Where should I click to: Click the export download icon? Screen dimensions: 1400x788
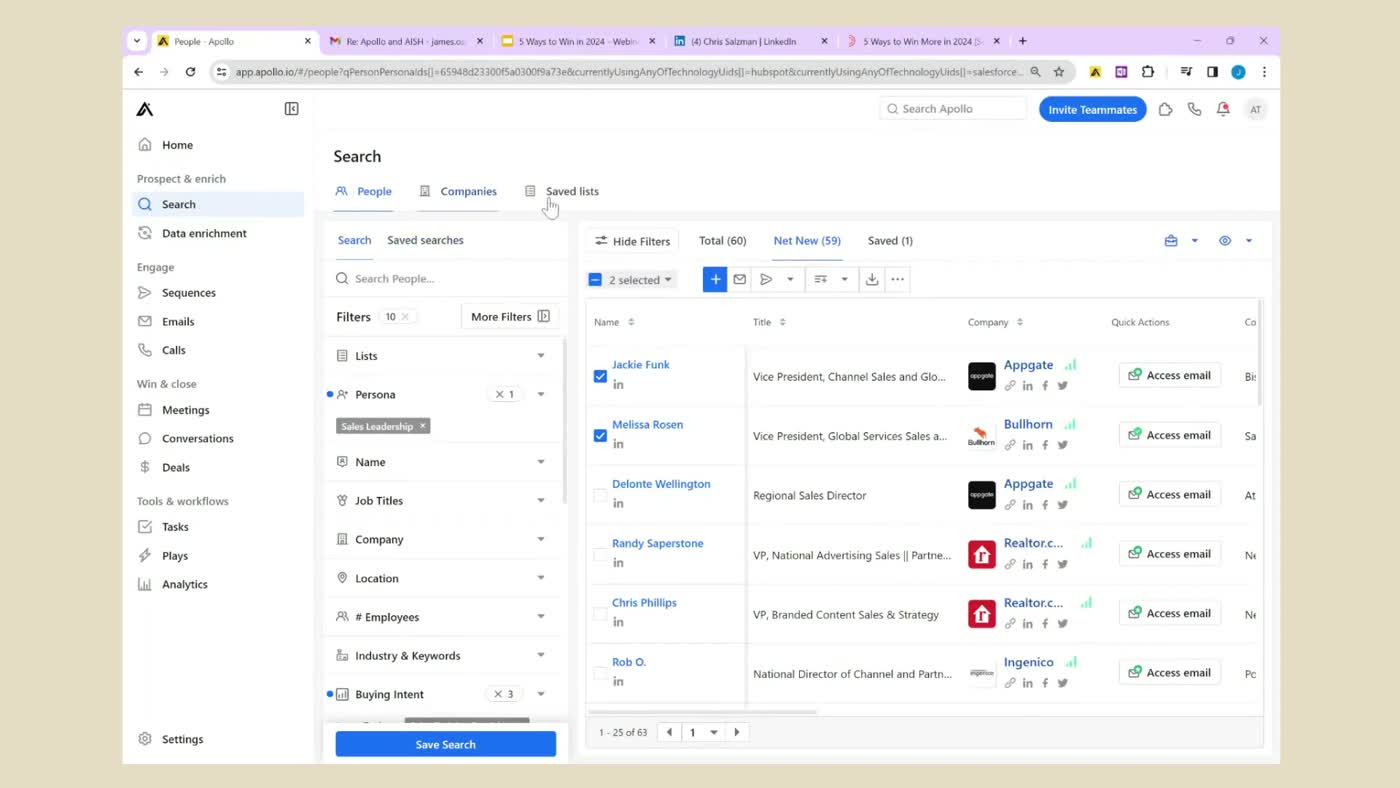[x=872, y=280]
